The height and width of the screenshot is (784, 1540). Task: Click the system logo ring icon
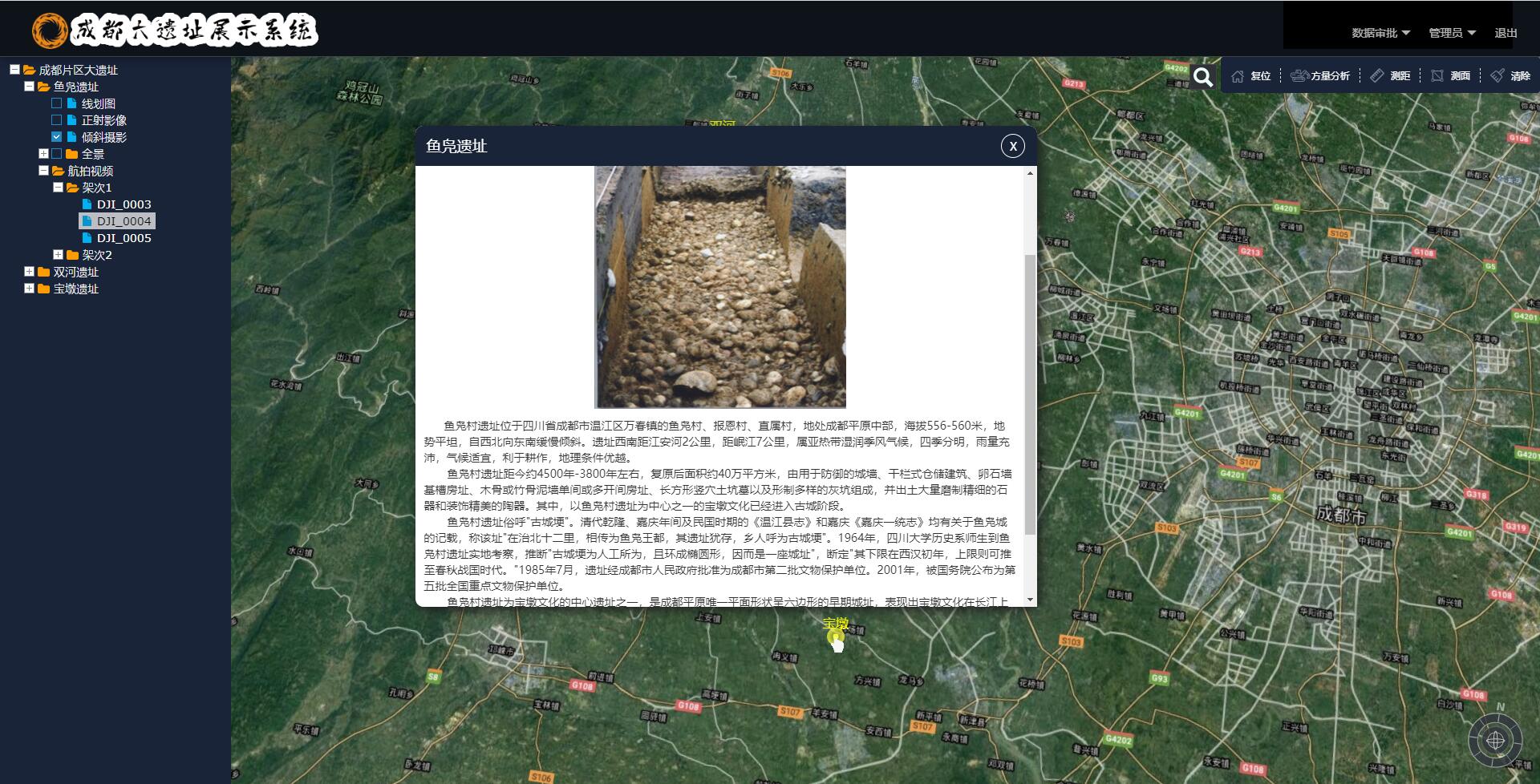click(x=50, y=30)
